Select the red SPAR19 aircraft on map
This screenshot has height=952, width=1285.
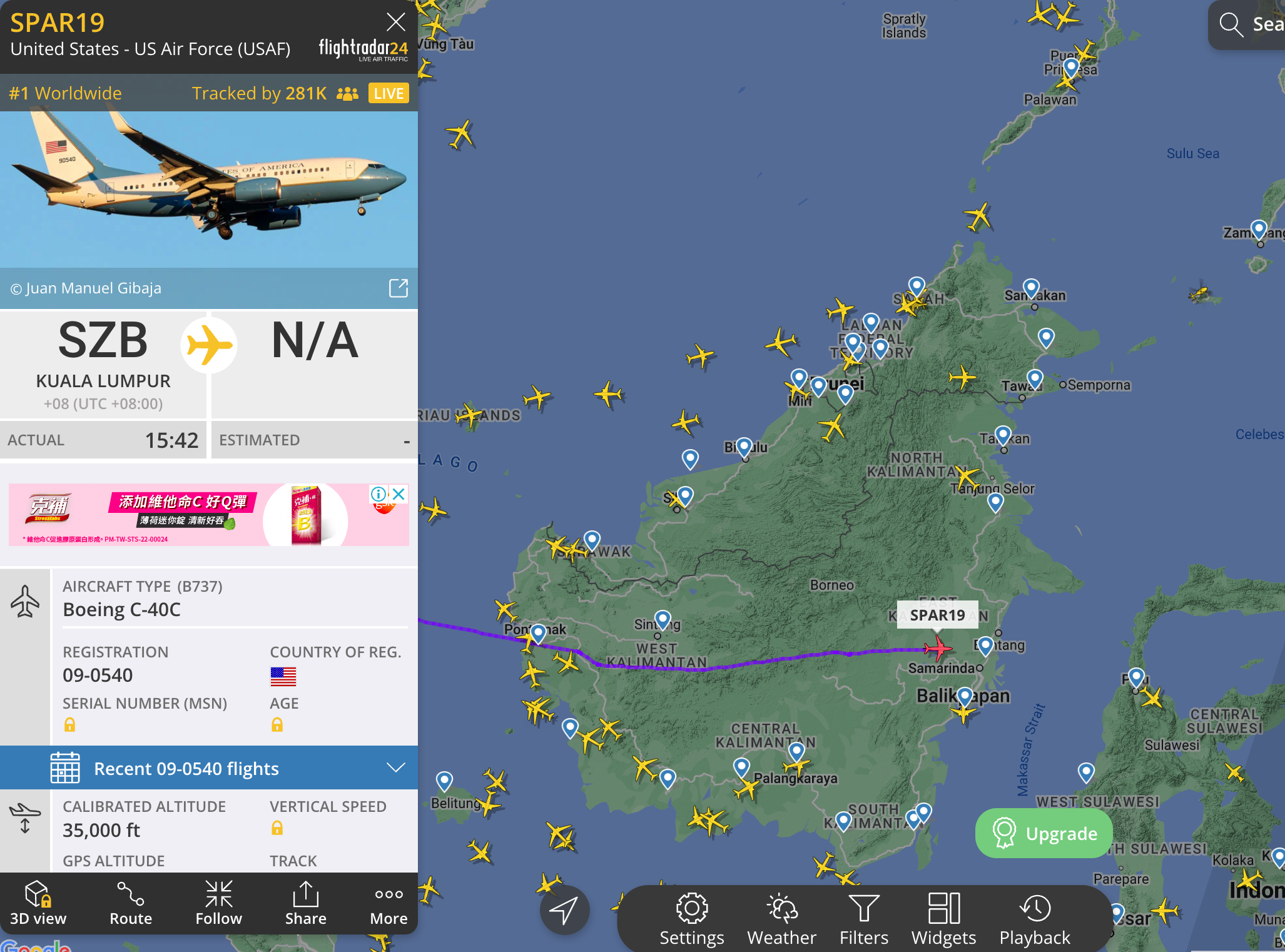coord(937,648)
